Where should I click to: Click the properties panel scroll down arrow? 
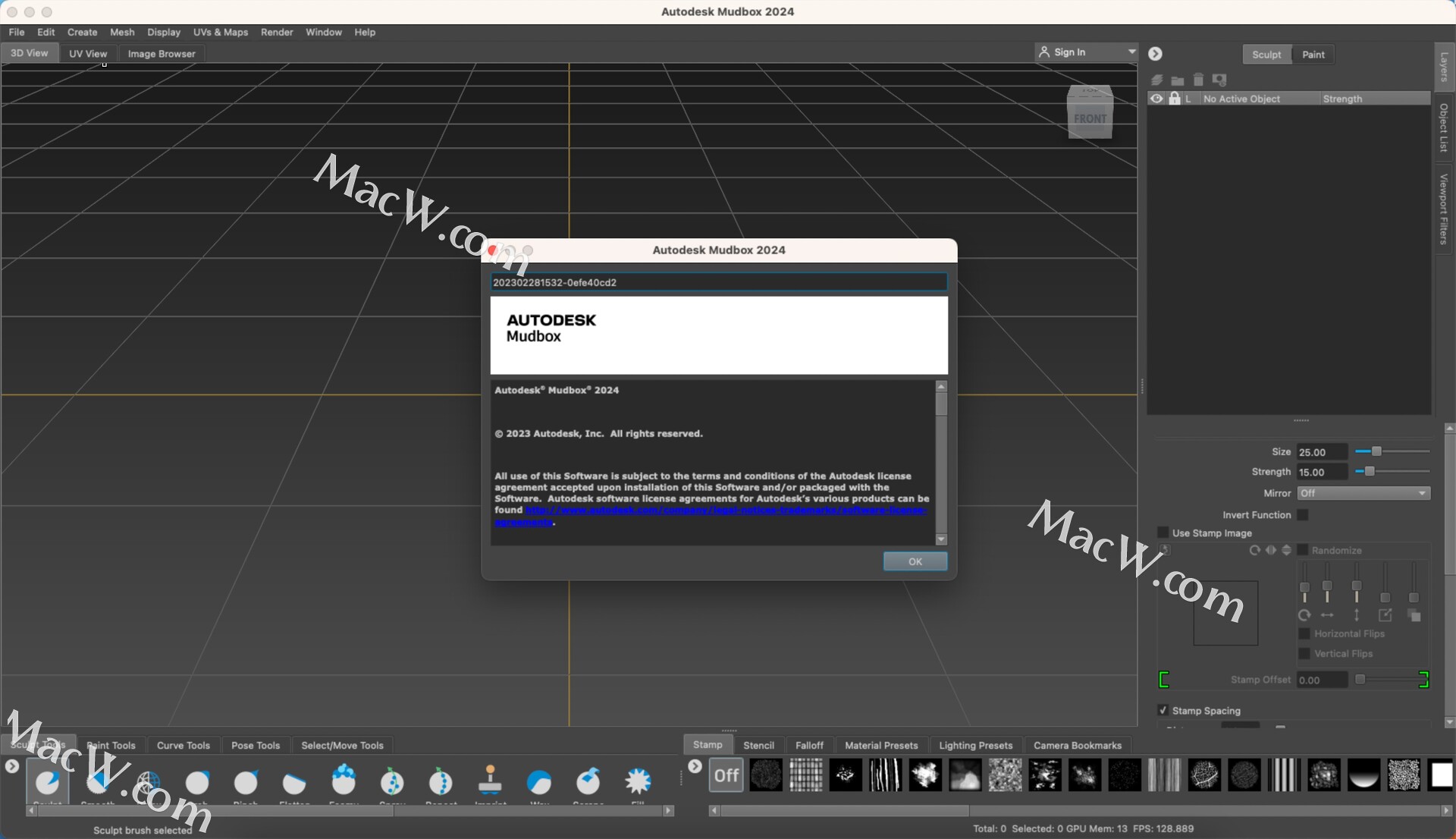[x=1450, y=722]
